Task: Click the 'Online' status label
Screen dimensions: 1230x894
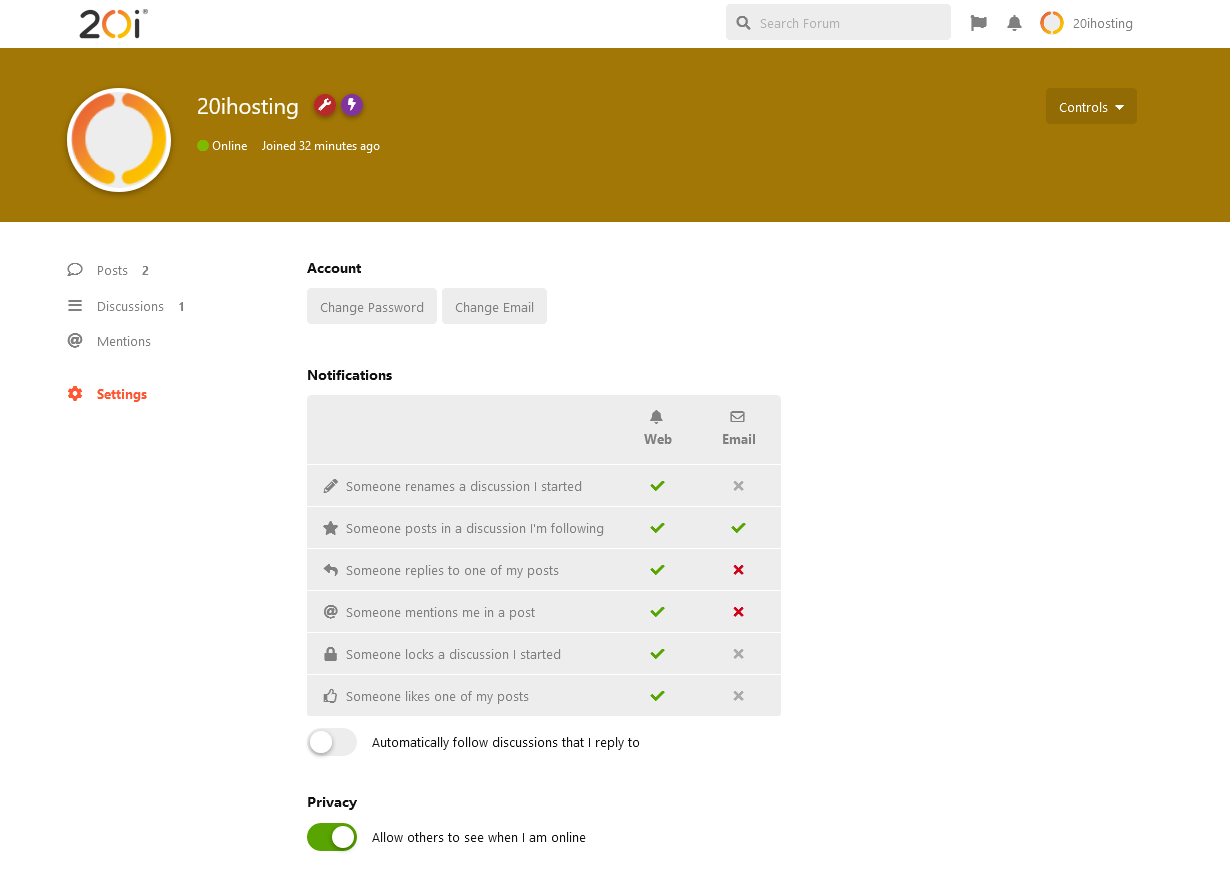Action: coord(222,146)
